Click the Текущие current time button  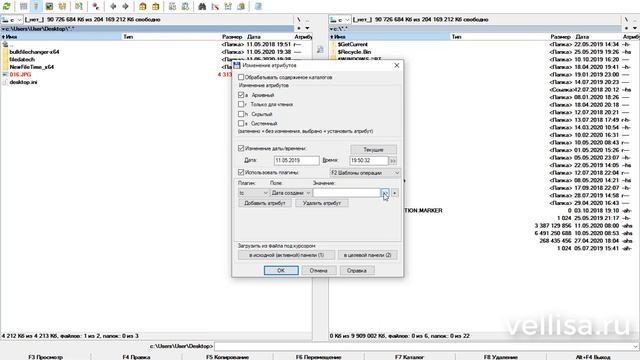pos(373,149)
